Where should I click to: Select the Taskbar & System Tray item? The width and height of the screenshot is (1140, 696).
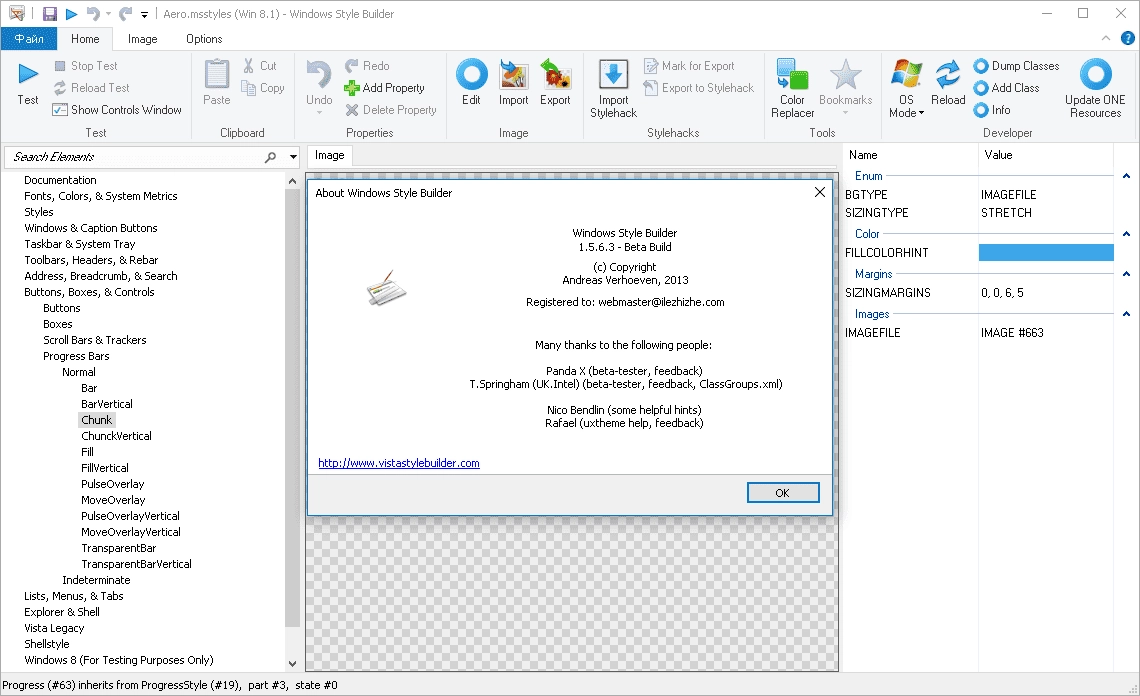coord(80,244)
